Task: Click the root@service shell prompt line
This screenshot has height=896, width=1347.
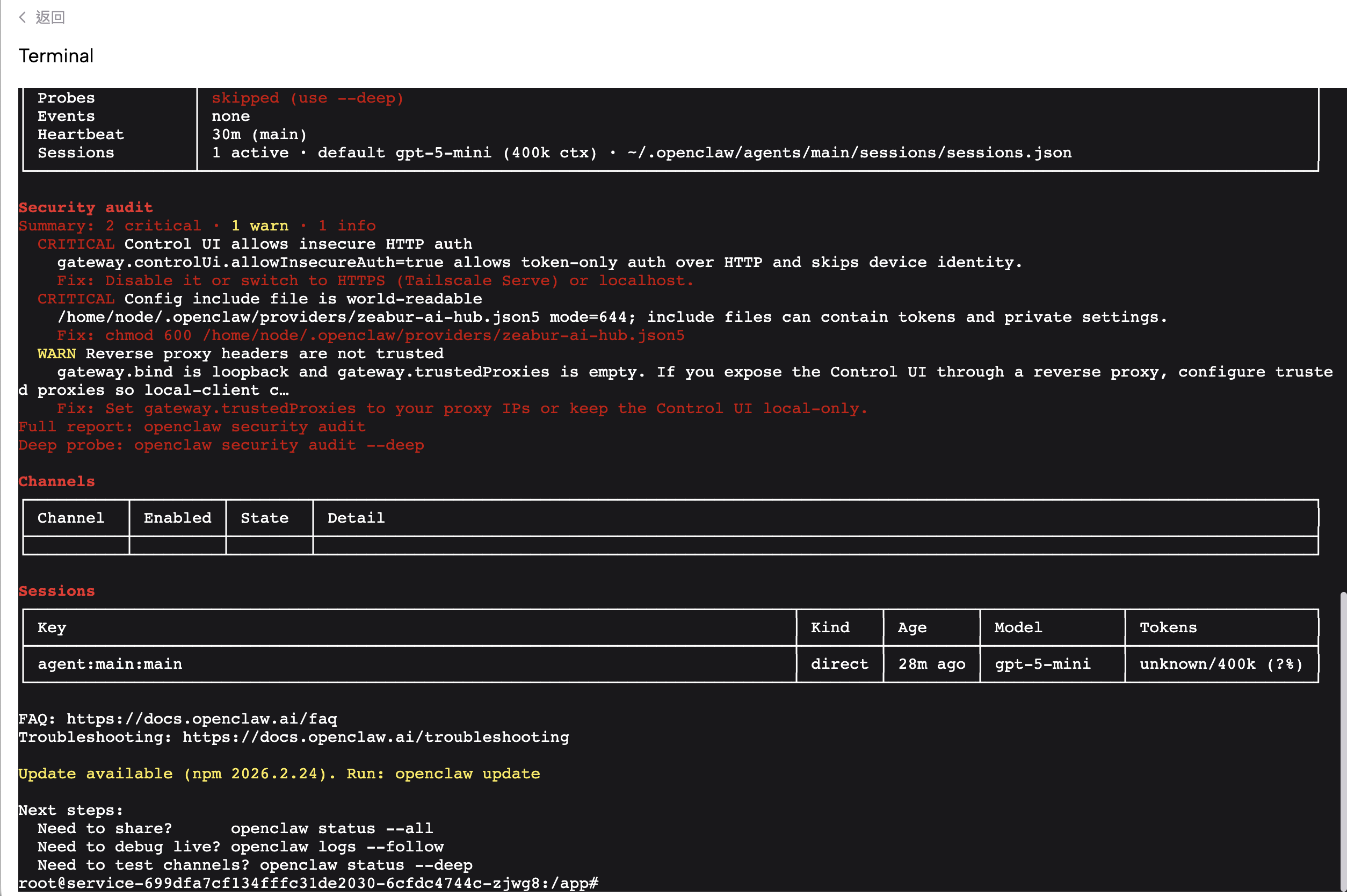Action: tap(308, 883)
